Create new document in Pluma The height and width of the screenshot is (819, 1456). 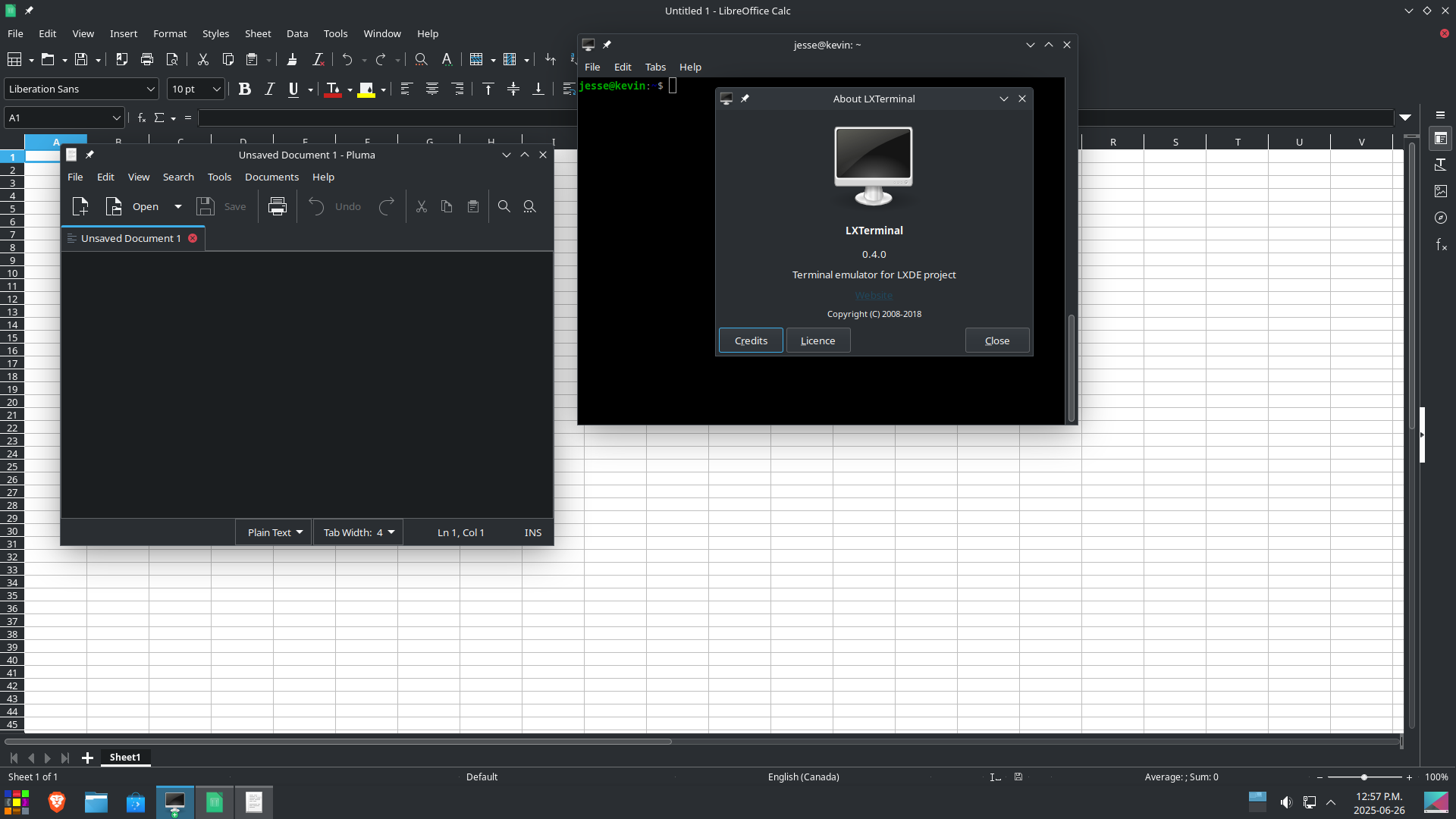pyautogui.click(x=80, y=206)
